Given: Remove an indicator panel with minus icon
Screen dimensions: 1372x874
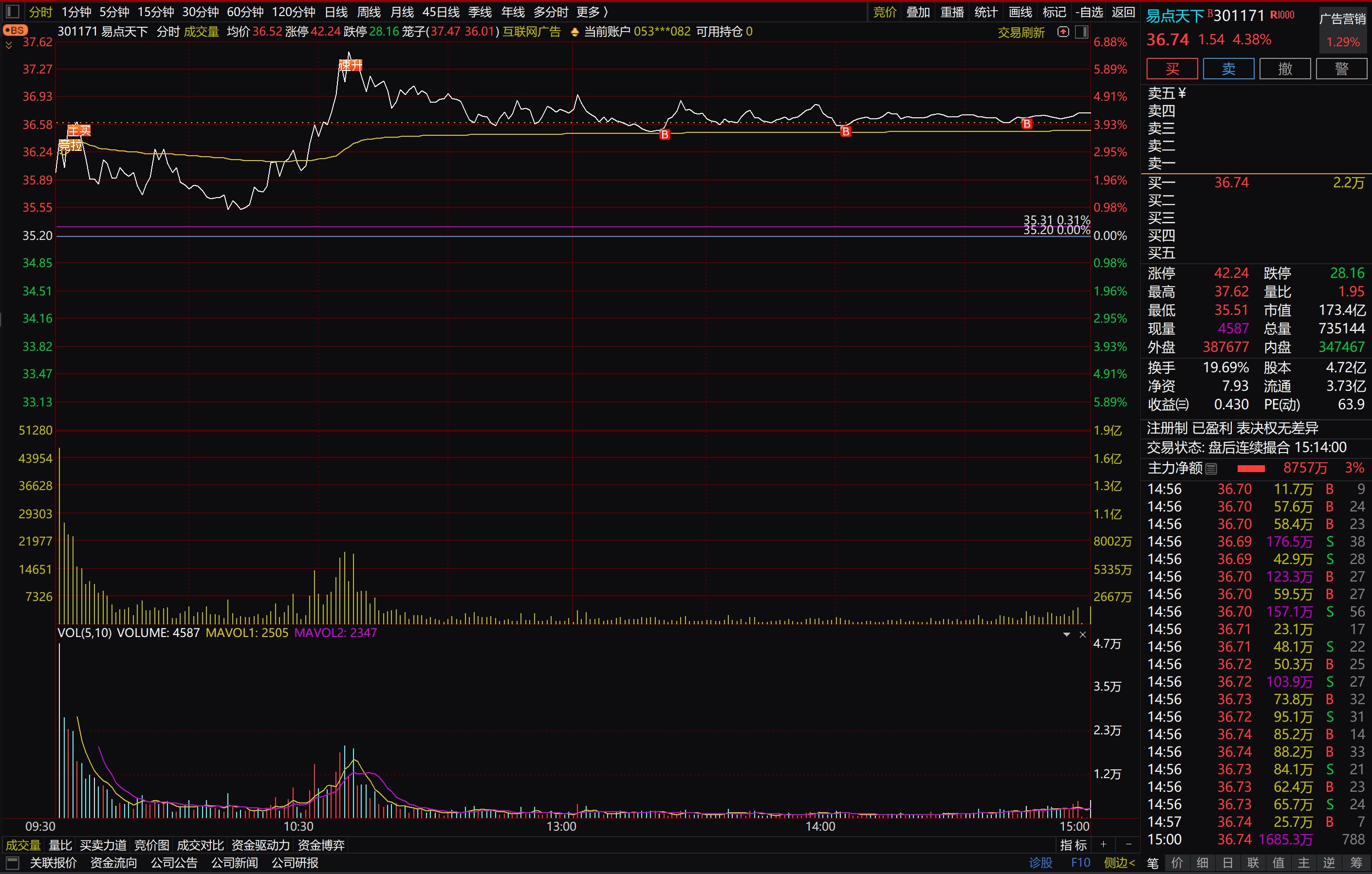Looking at the screenshot, I should 1128,844.
